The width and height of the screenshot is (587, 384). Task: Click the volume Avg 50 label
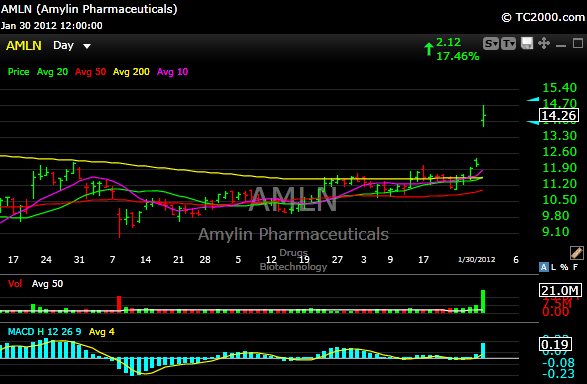[48, 284]
